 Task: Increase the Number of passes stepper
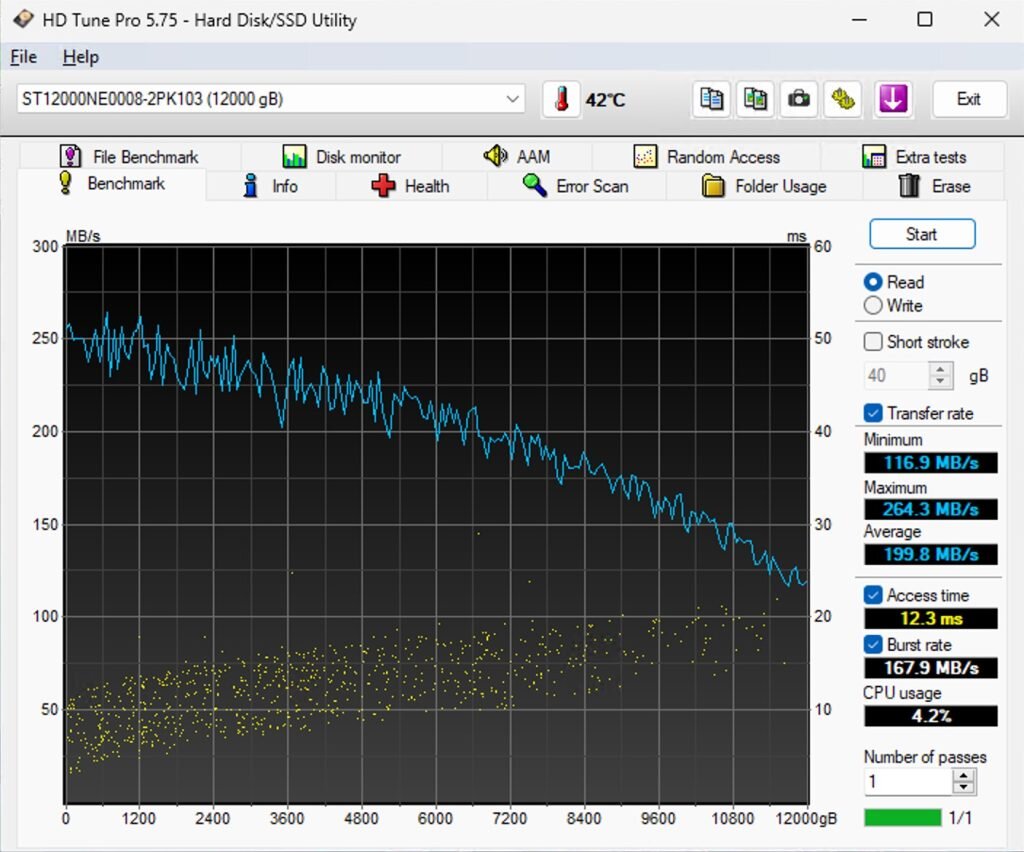pos(964,775)
